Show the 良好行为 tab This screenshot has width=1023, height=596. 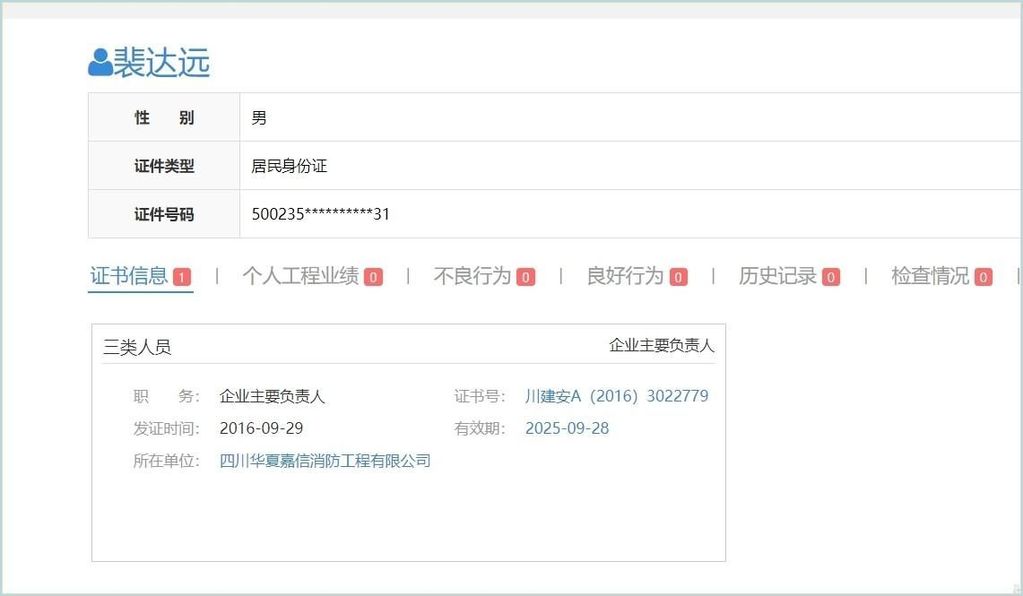[624, 276]
